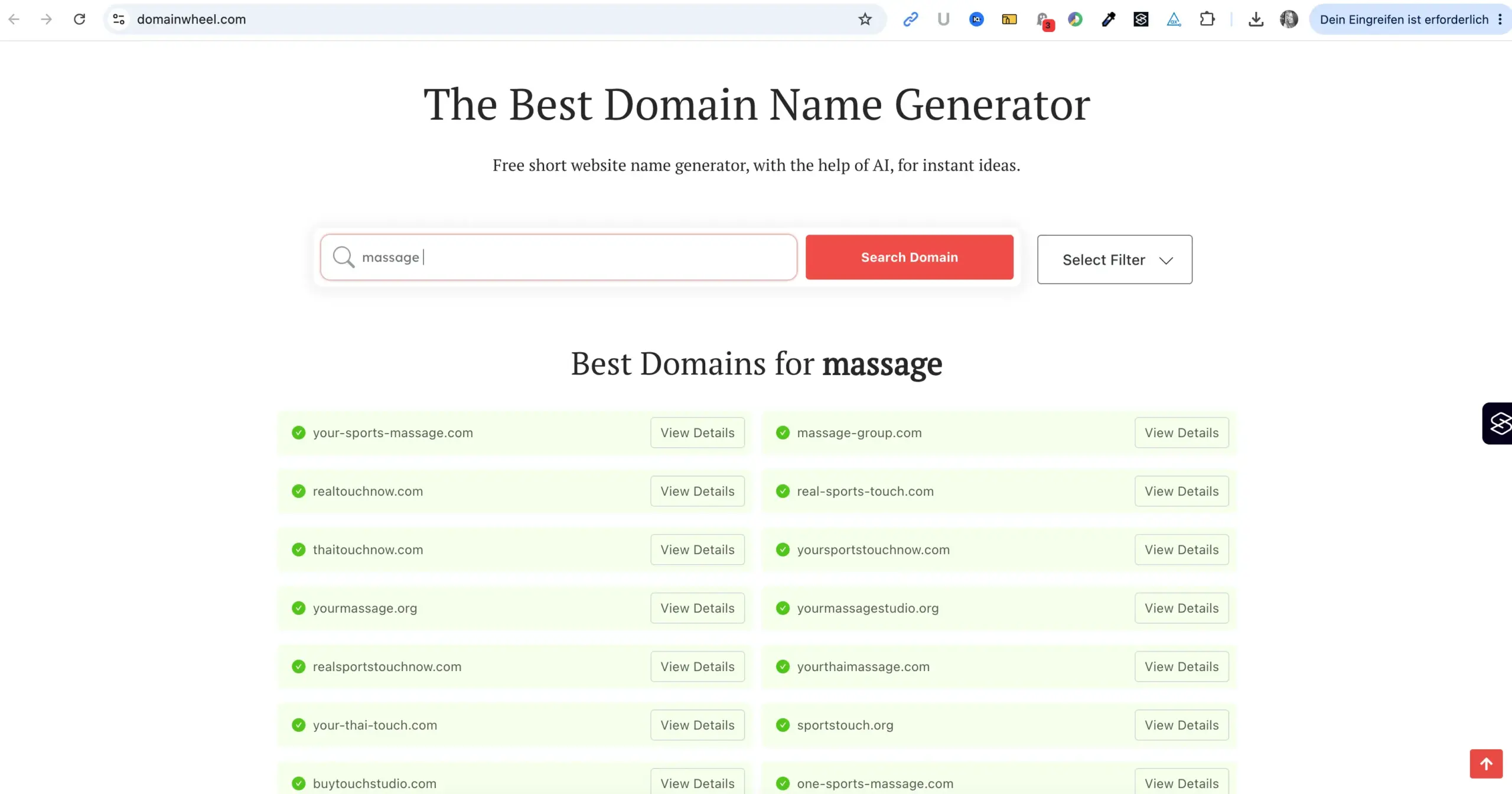
Task: Open the black floating side widget
Action: [1498, 424]
